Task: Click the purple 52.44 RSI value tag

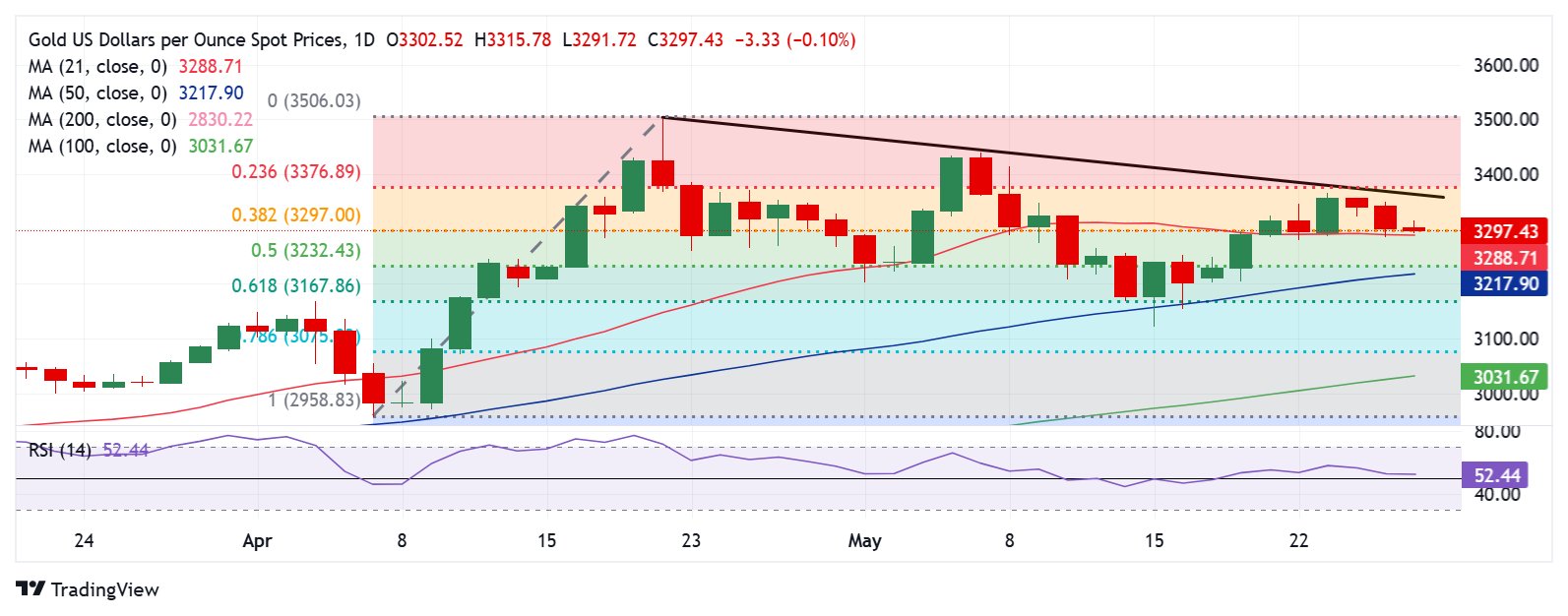Action: pyautogui.click(x=1496, y=475)
